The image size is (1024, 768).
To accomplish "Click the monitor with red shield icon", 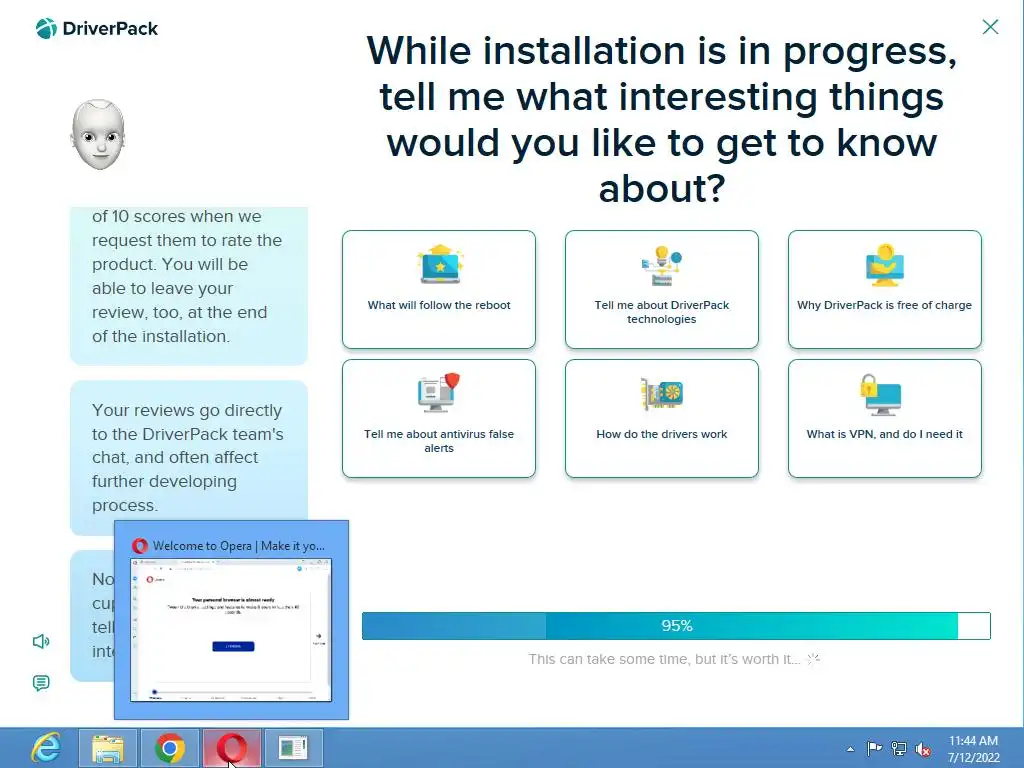I will tap(439, 392).
